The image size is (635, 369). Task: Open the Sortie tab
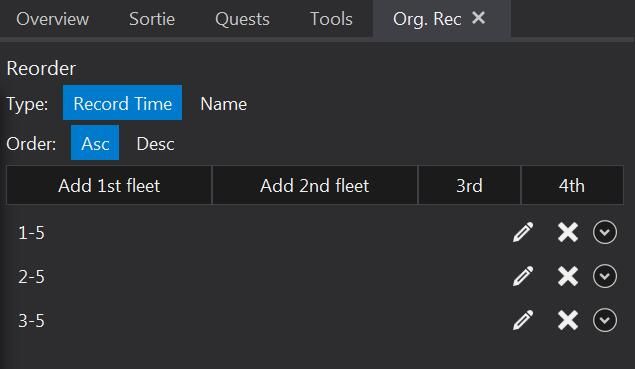152,19
